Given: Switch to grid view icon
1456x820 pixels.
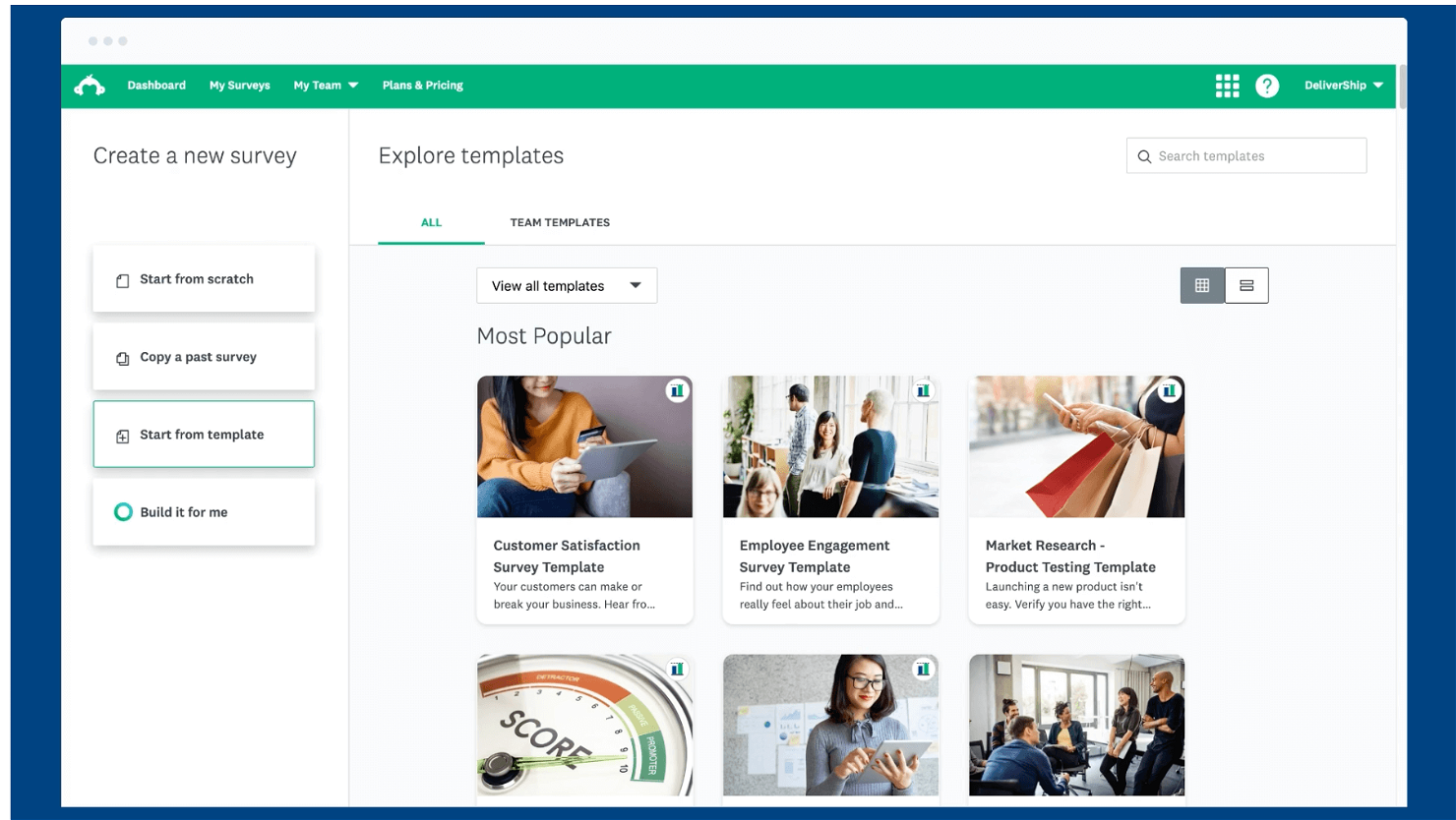Looking at the screenshot, I should point(1202,285).
